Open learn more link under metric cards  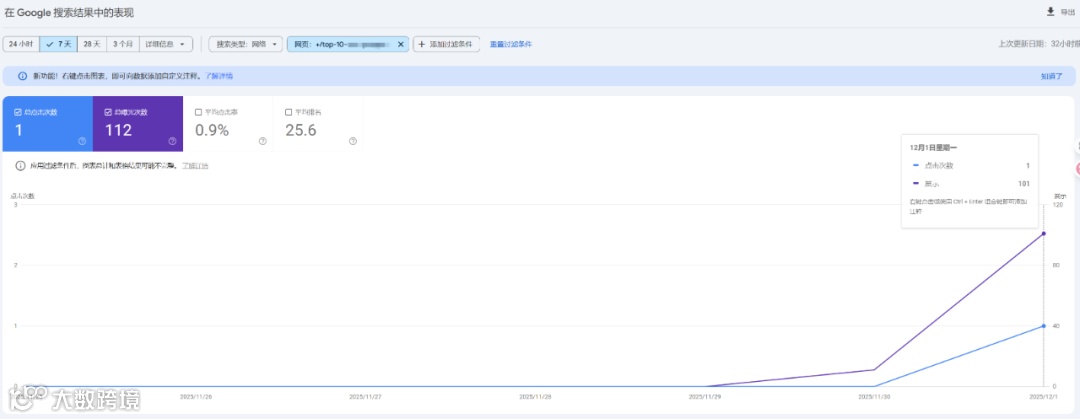click(195, 165)
